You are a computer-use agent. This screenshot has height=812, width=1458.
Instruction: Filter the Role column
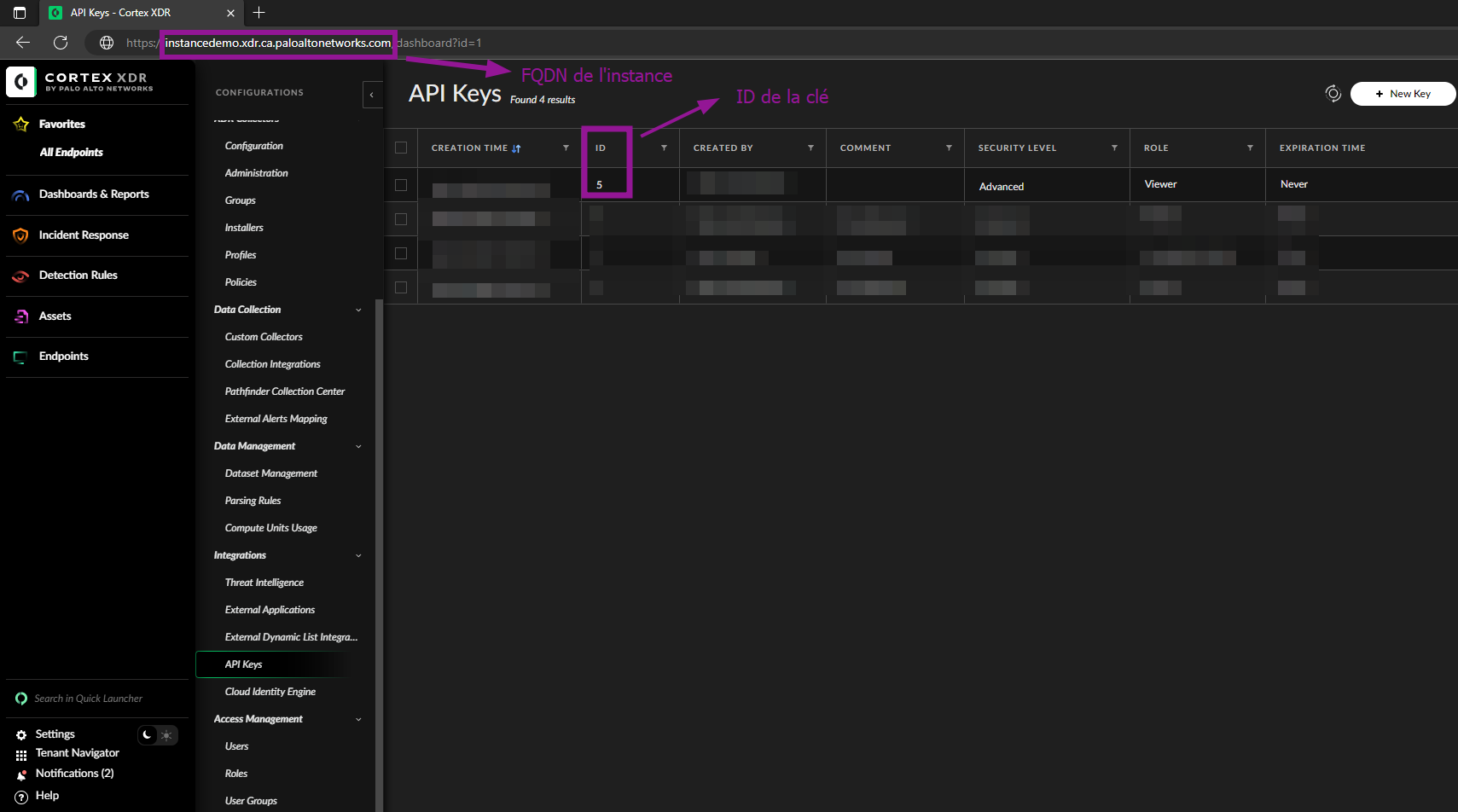[x=1250, y=148]
